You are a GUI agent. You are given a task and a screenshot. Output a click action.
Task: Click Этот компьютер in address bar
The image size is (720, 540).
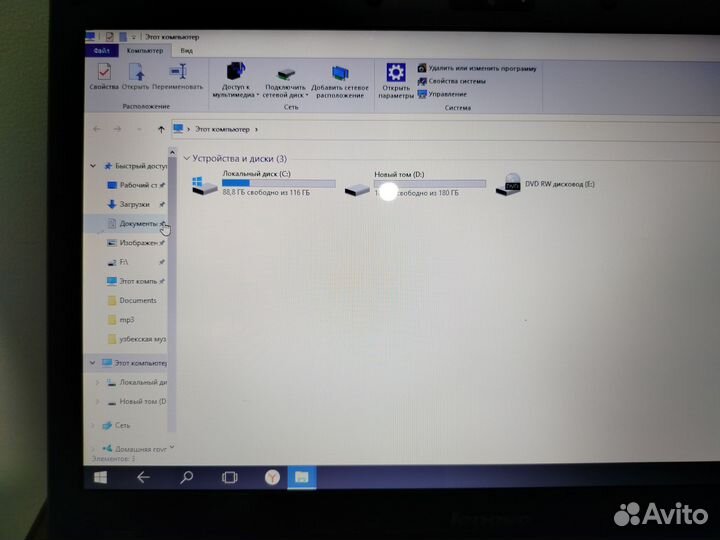222,129
